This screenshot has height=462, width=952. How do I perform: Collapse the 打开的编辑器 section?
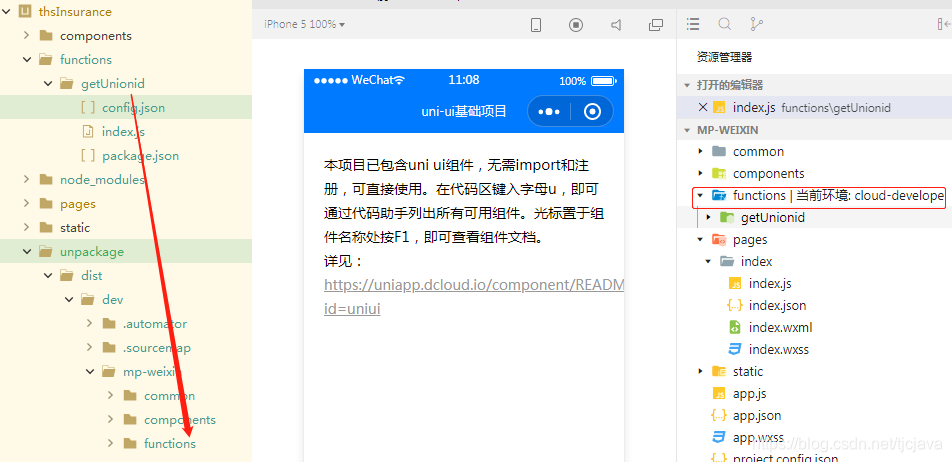coord(687,85)
